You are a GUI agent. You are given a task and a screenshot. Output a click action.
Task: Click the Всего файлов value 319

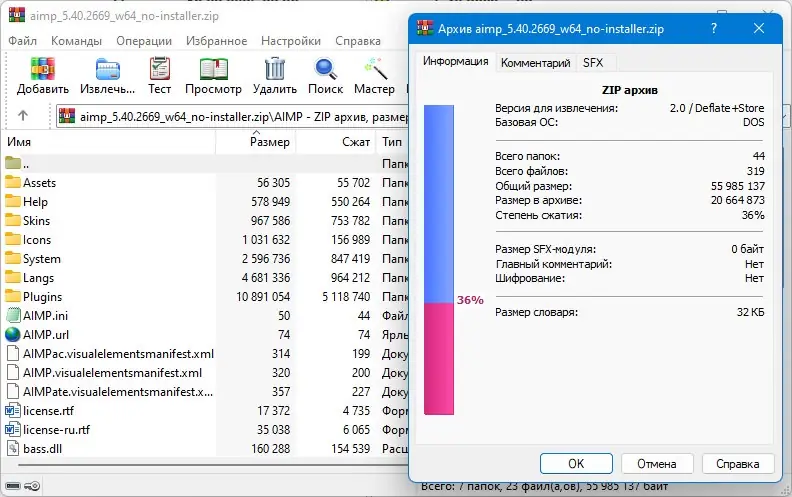756,171
